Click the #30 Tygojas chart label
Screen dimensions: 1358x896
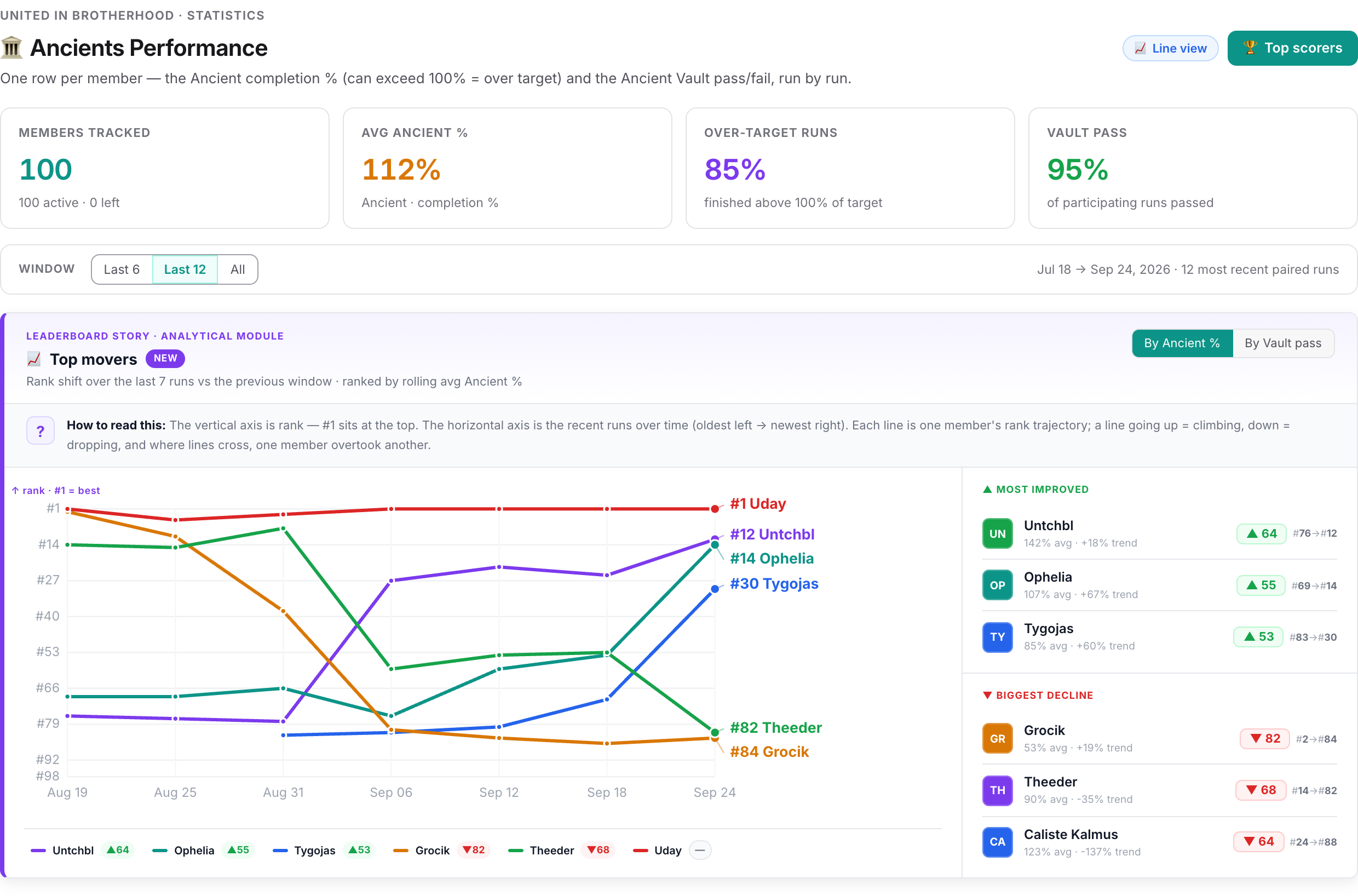[x=774, y=583]
